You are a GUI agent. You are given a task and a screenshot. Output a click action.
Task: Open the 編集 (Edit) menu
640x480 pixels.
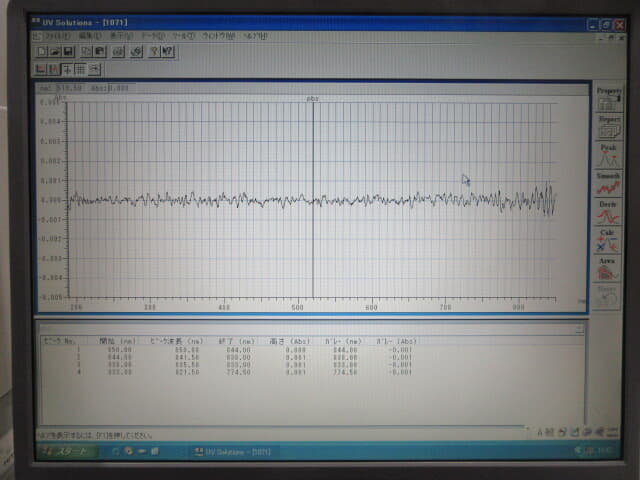pos(90,36)
